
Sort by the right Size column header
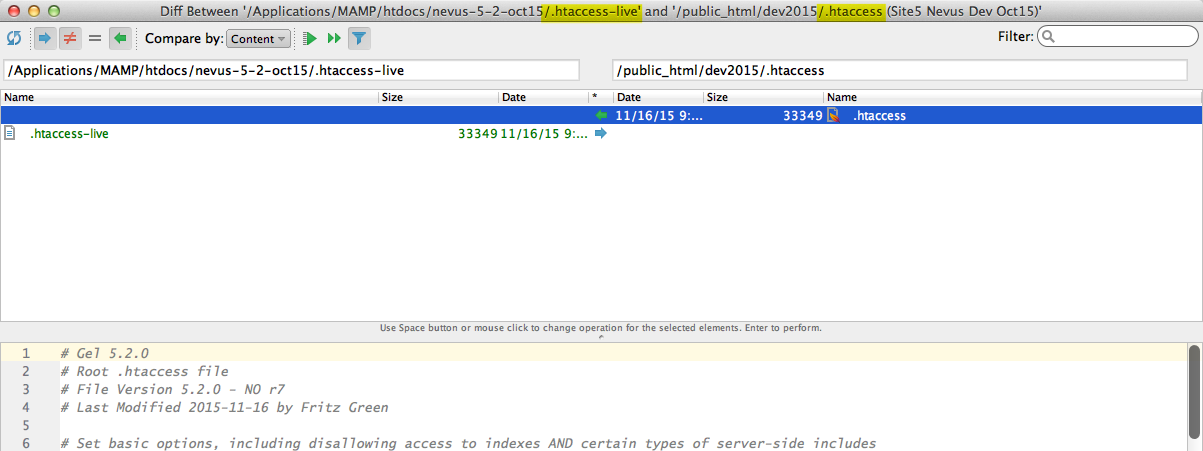763,97
